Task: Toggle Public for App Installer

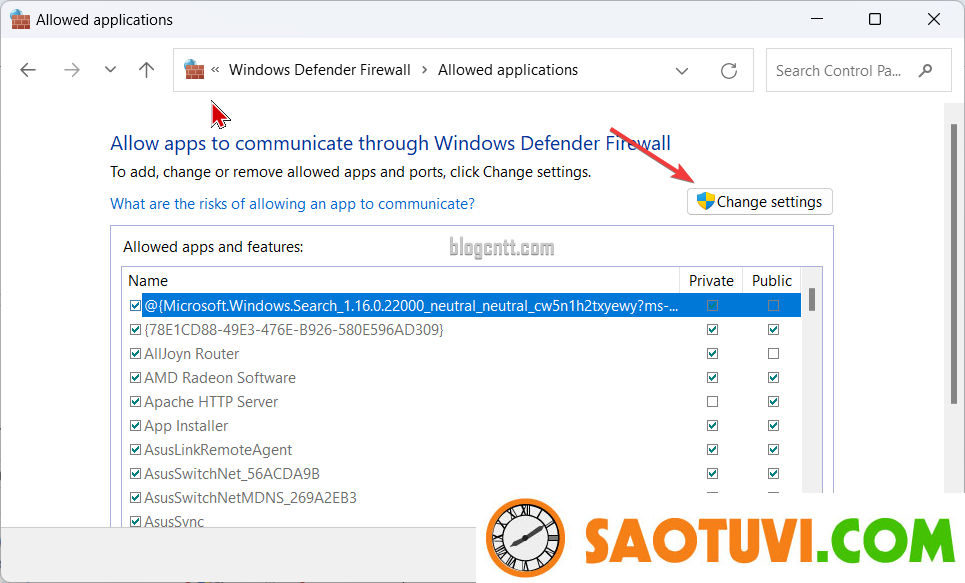Action: pos(774,425)
